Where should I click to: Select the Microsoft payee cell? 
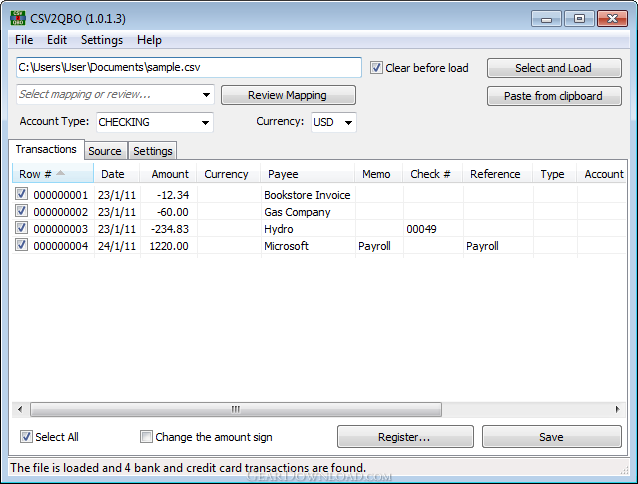point(308,246)
